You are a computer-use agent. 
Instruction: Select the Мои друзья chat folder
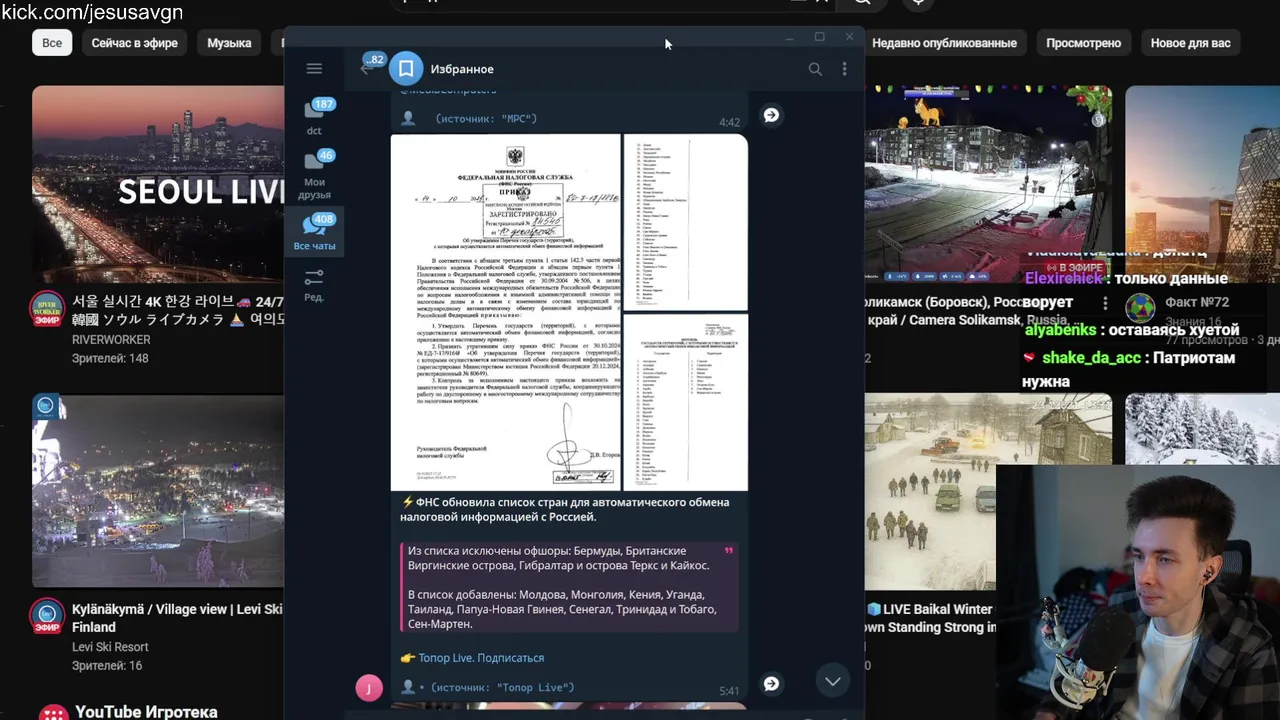point(314,173)
